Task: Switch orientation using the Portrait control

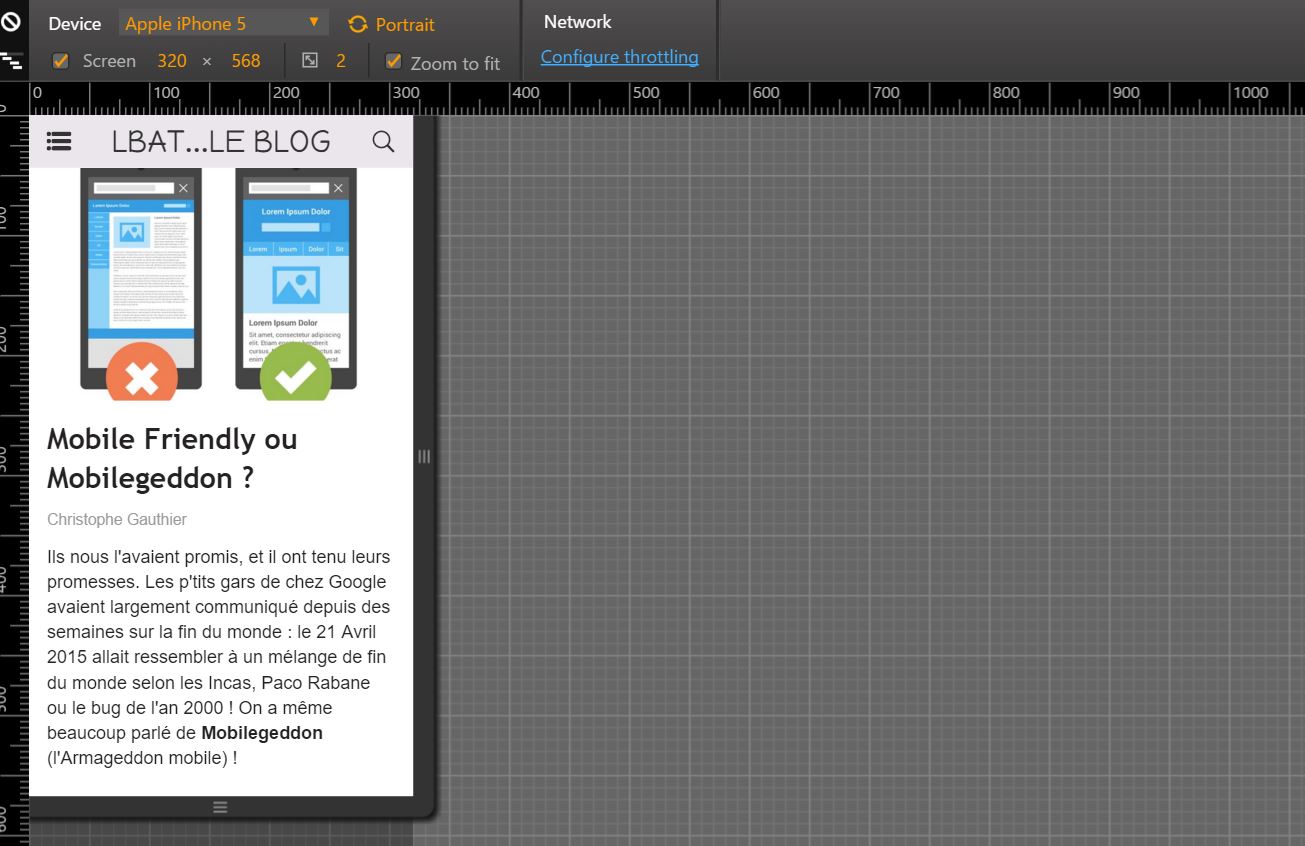Action: pos(404,25)
